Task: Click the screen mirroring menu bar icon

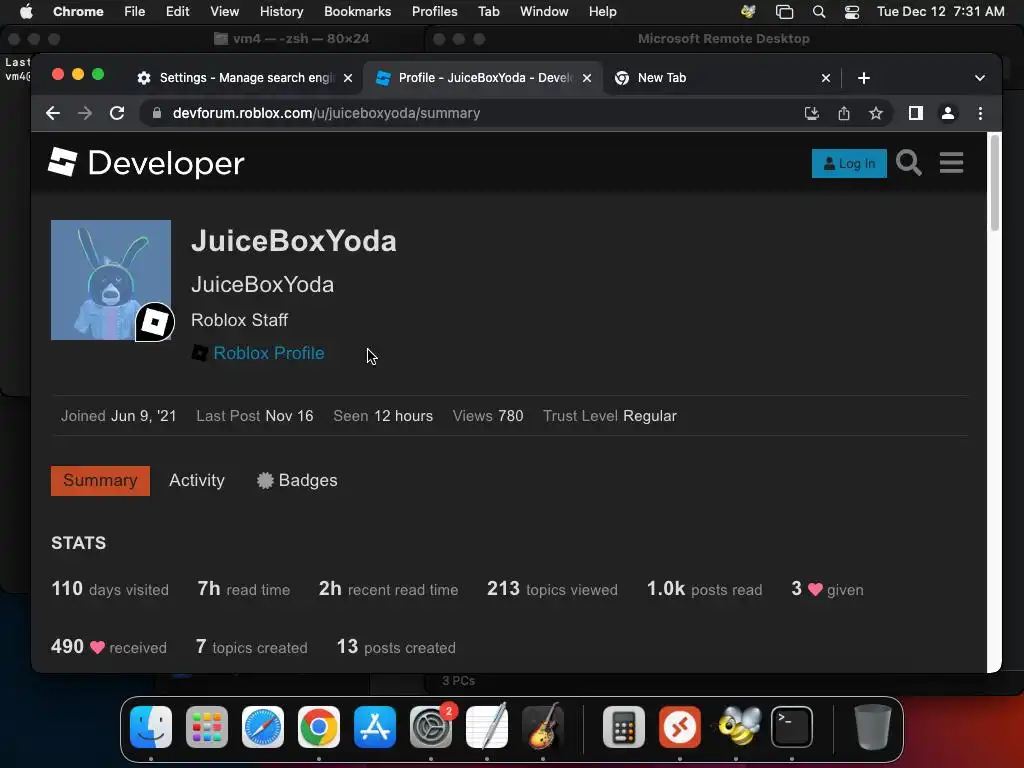Action: pos(784,12)
